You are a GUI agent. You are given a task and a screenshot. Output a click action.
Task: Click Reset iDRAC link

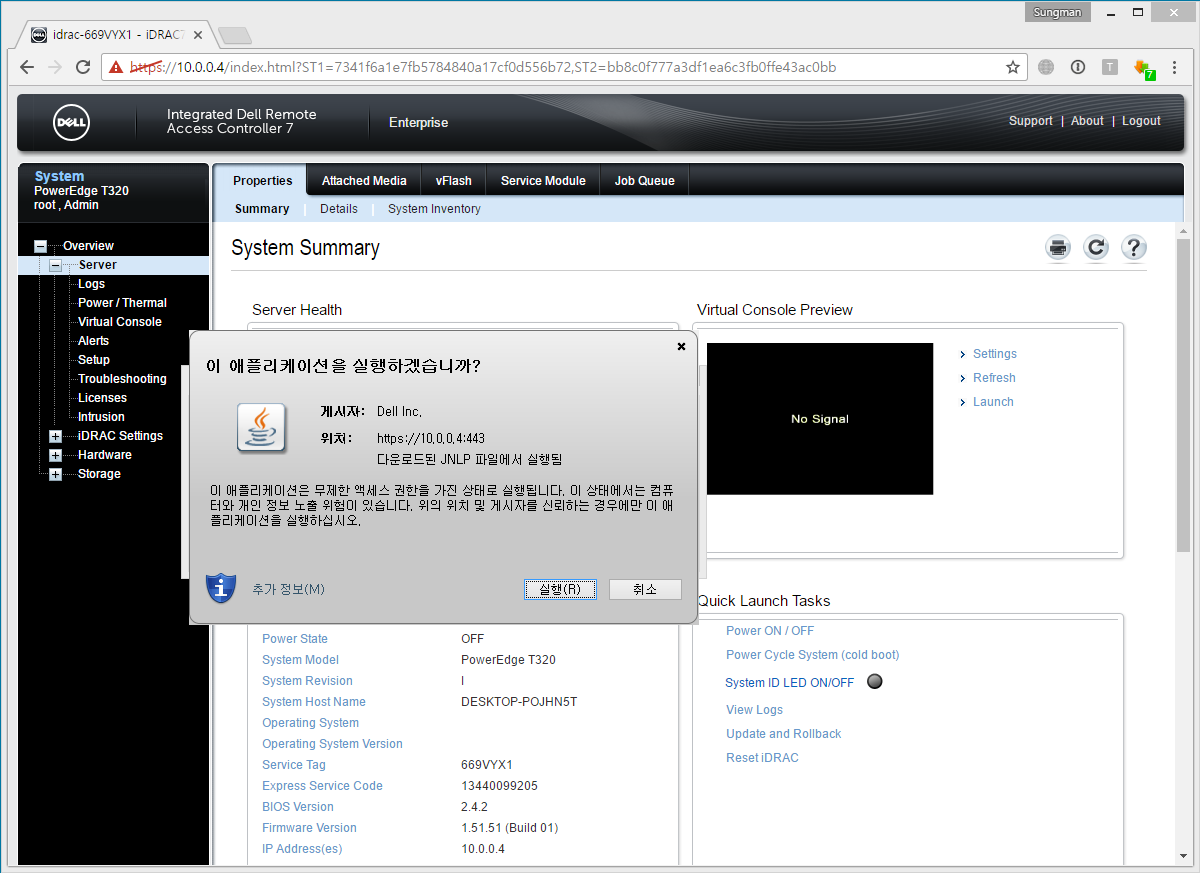tap(762, 758)
